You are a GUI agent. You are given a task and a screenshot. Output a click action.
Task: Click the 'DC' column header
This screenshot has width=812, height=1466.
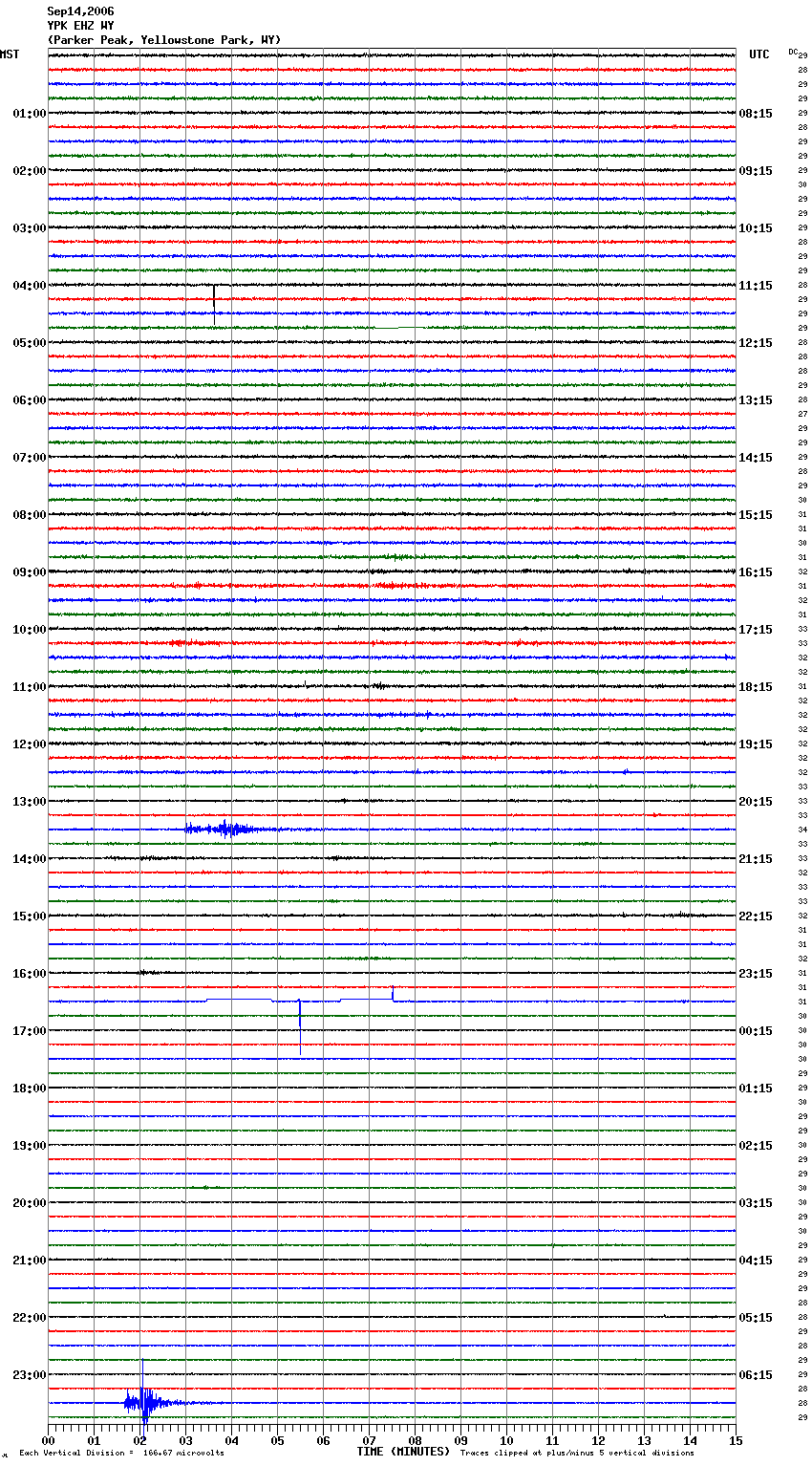point(793,52)
